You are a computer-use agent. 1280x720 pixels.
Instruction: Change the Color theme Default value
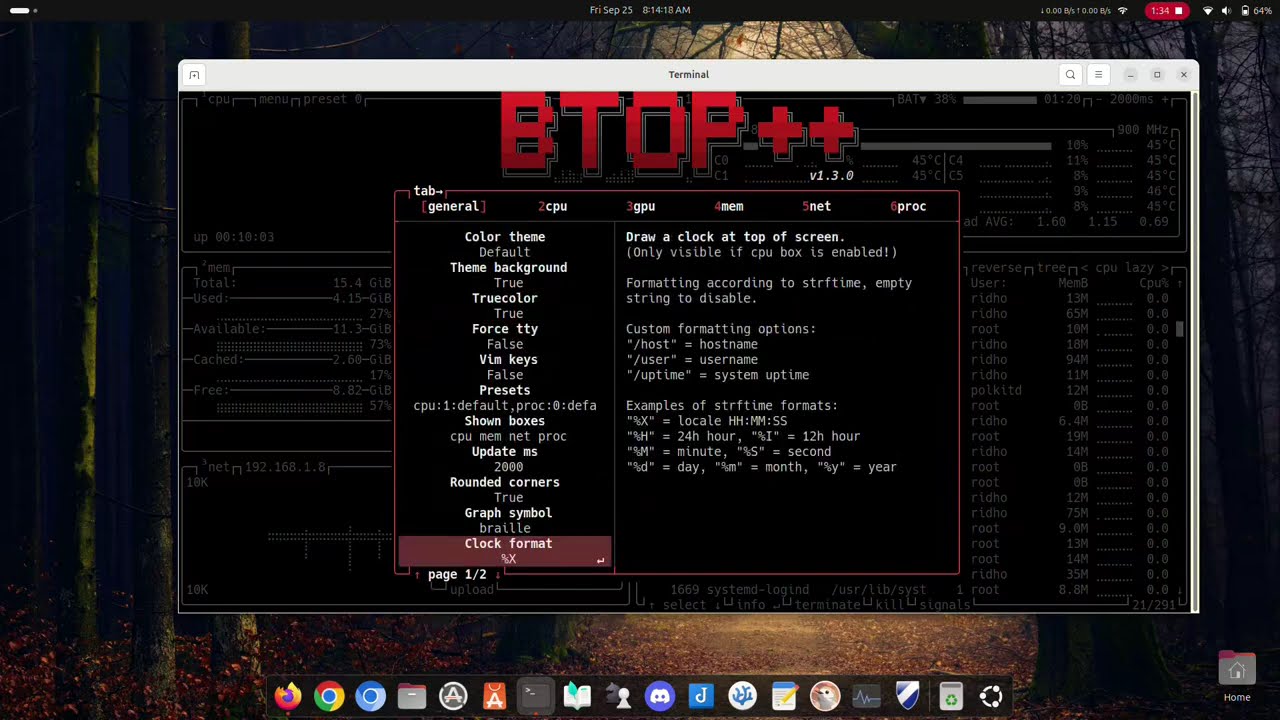click(x=505, y=252)
